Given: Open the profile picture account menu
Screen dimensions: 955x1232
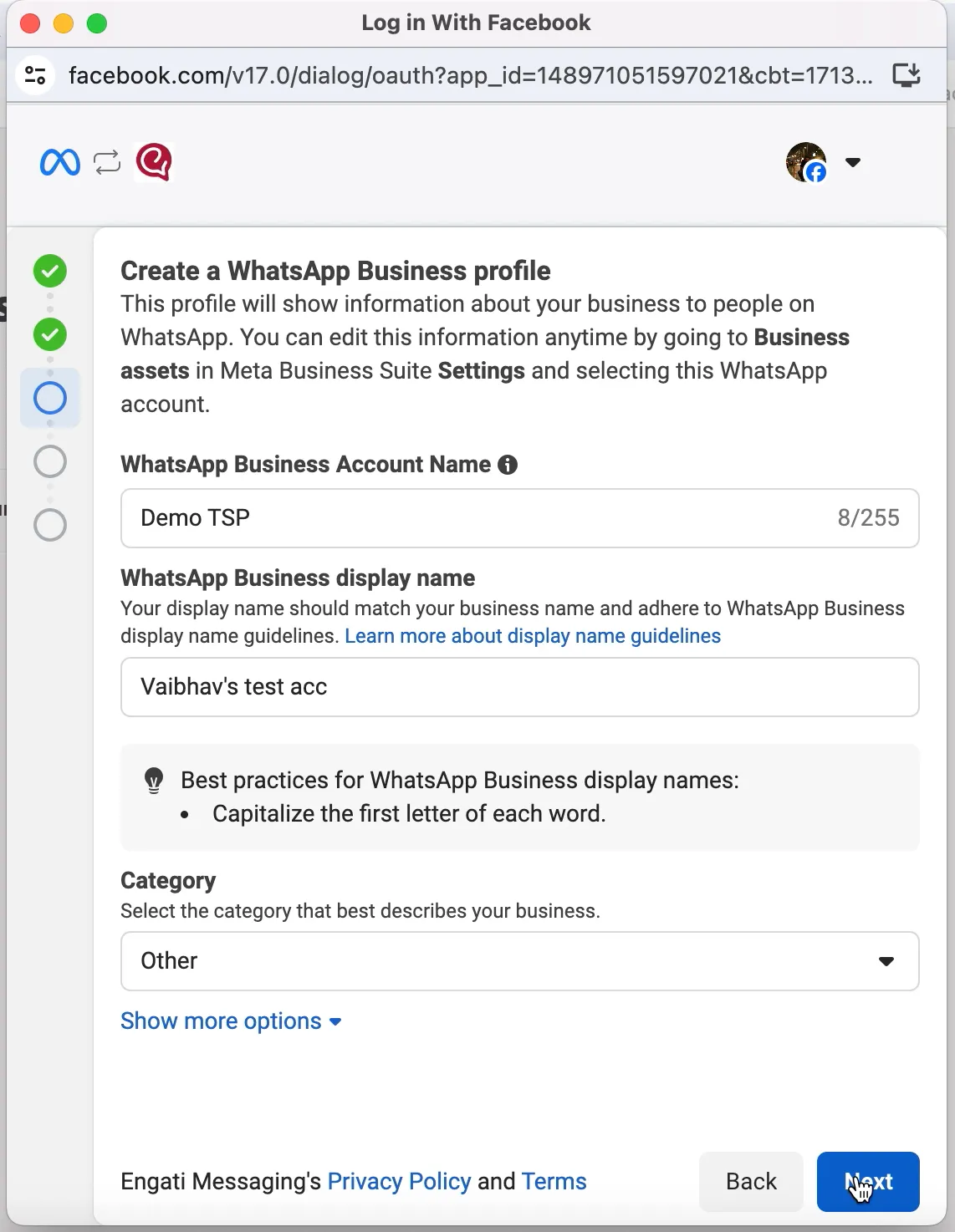Looking at the screenshot, I should pos(806,162).
